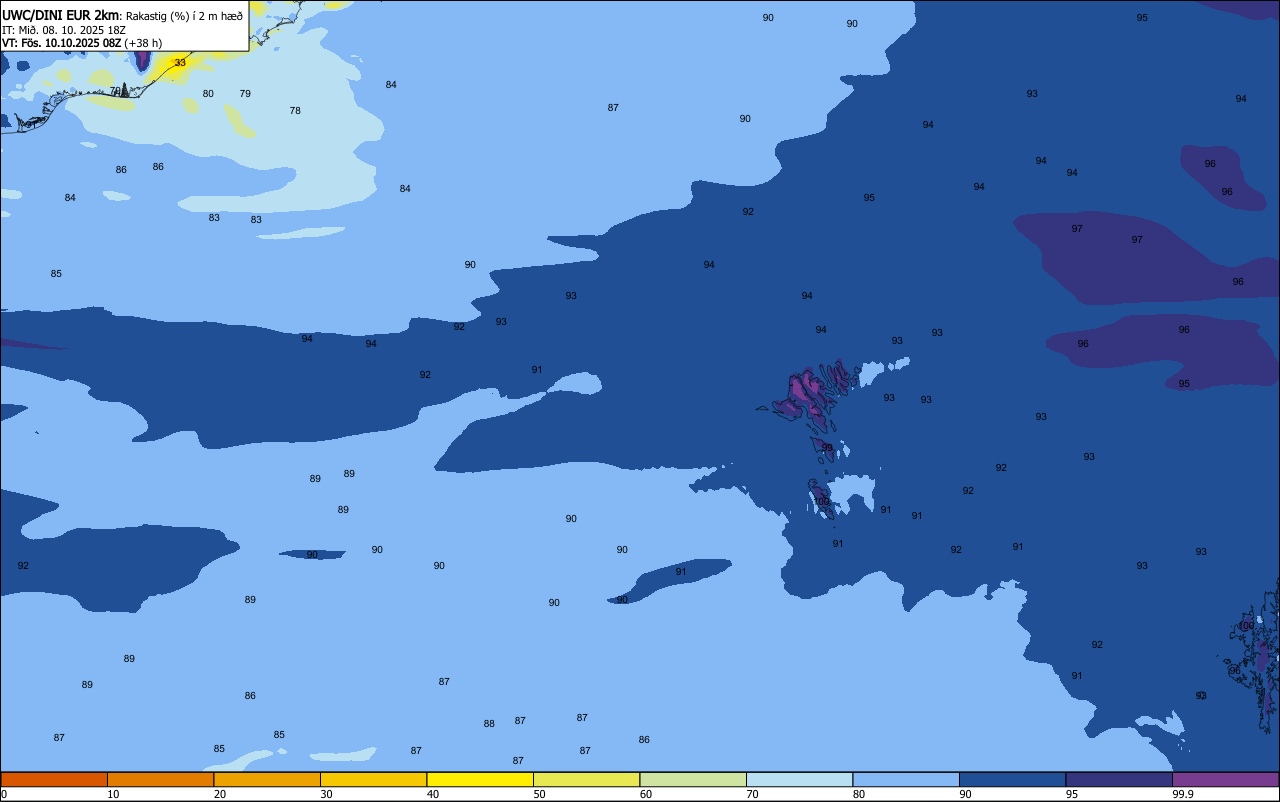This screenshot has width=1280, height=802.
Task: Click the map title 'UWC/DINI EUR 2km'
Action: coord(60,15)
